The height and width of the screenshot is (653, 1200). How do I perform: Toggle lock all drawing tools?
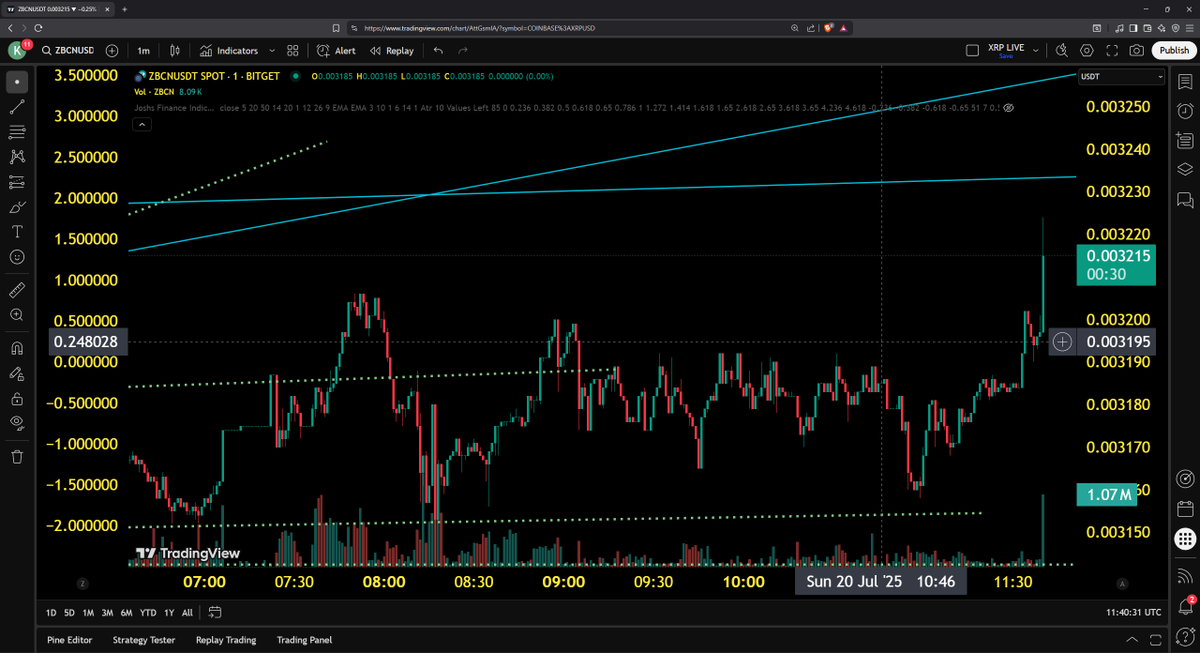coord(17,398)
